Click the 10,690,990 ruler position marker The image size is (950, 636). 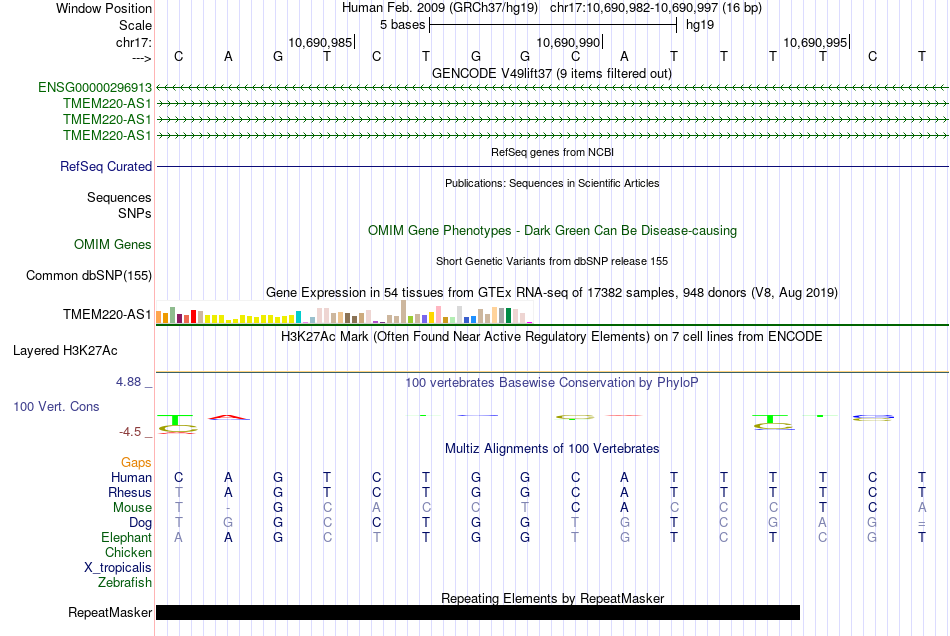click(x=568, y=42)
